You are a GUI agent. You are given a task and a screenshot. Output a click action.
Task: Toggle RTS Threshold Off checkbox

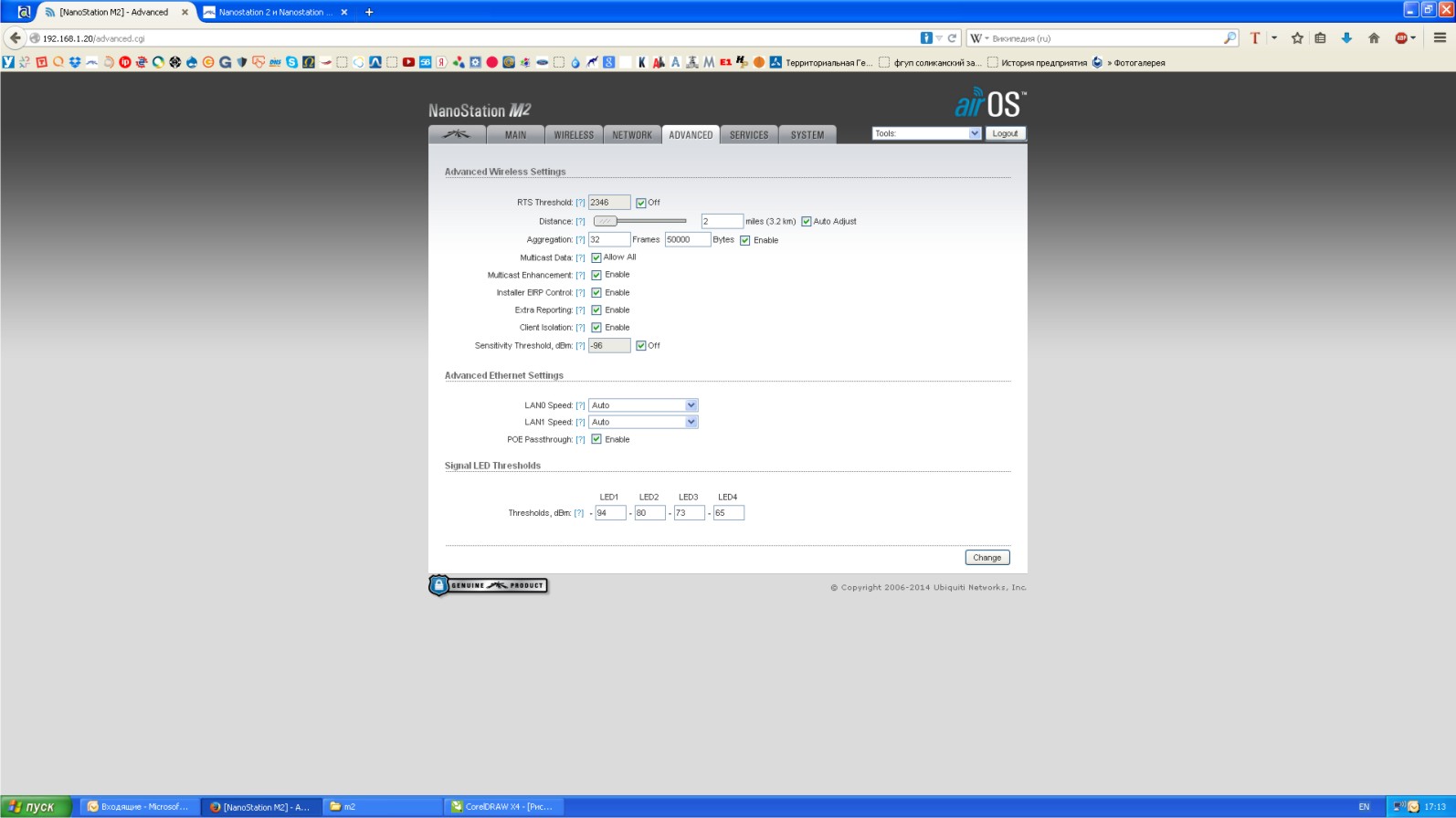641,203
